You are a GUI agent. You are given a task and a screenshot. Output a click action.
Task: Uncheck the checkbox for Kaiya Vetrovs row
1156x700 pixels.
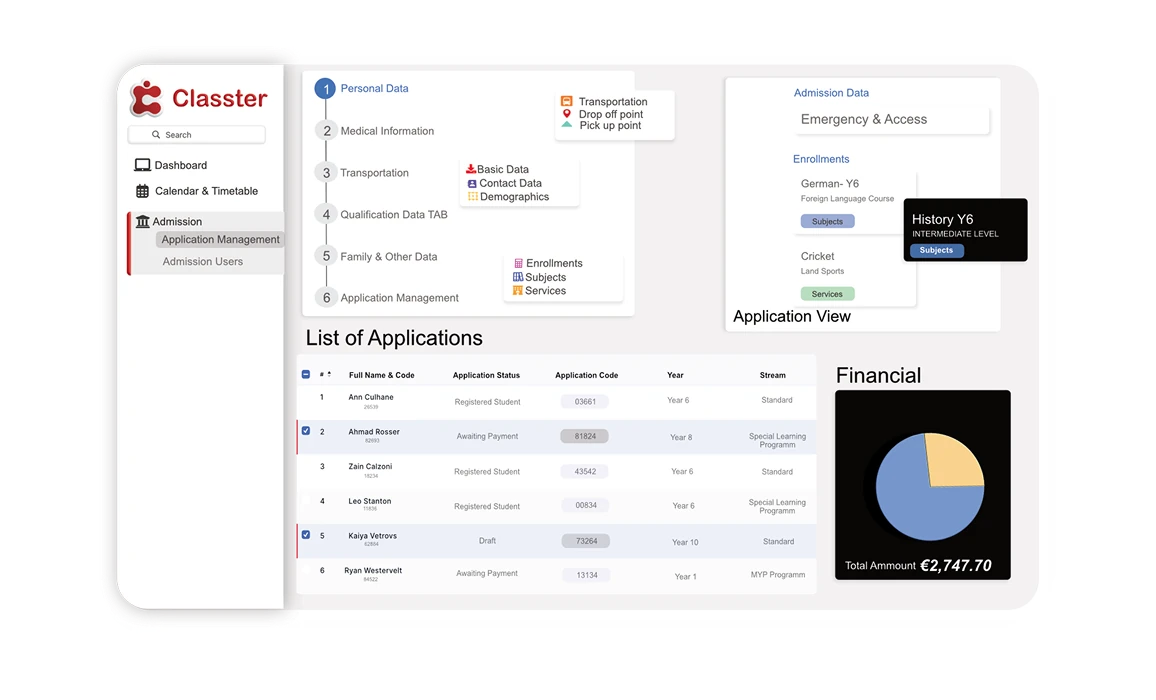pos(306,535)
